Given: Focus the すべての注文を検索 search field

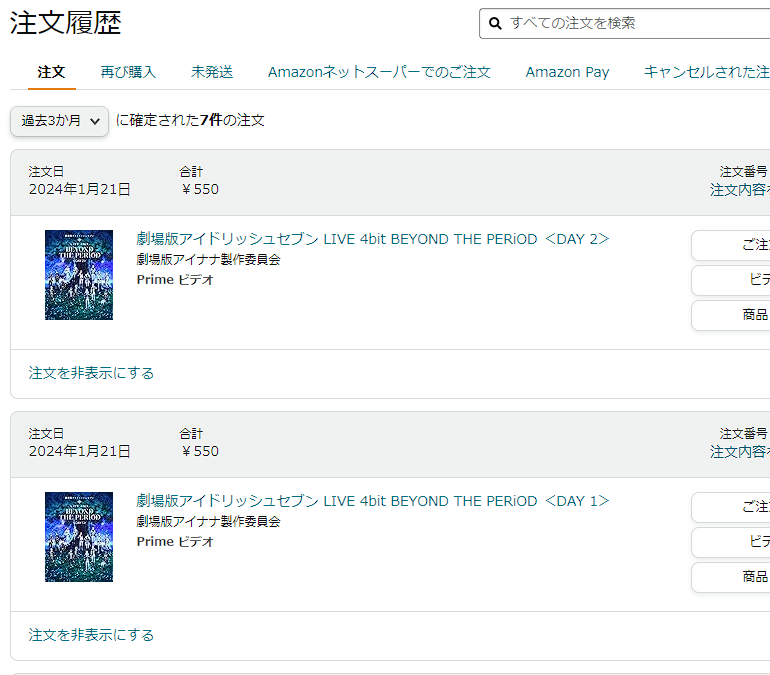Looking at the screenshot, I should click(625, 23).
